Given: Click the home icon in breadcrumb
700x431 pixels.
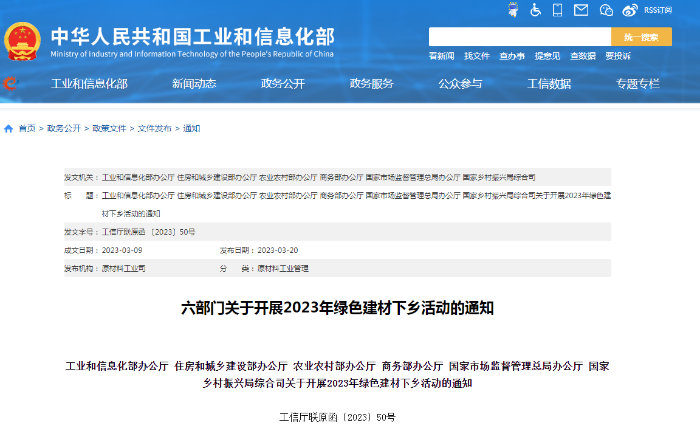Looking at the screenshot, I should (x=9, y=129).
